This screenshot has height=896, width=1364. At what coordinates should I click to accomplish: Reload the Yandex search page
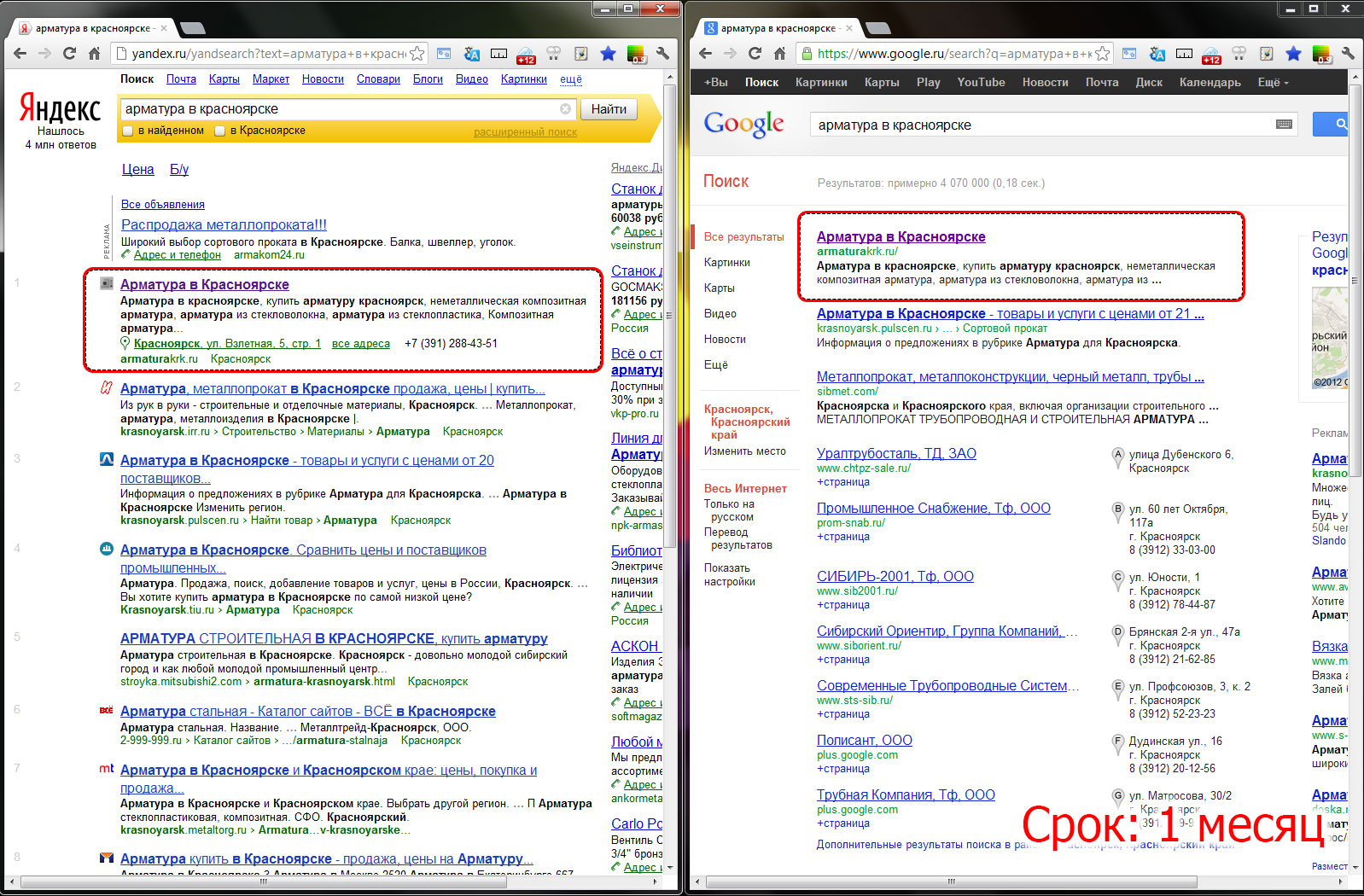(x=70, y=54)
